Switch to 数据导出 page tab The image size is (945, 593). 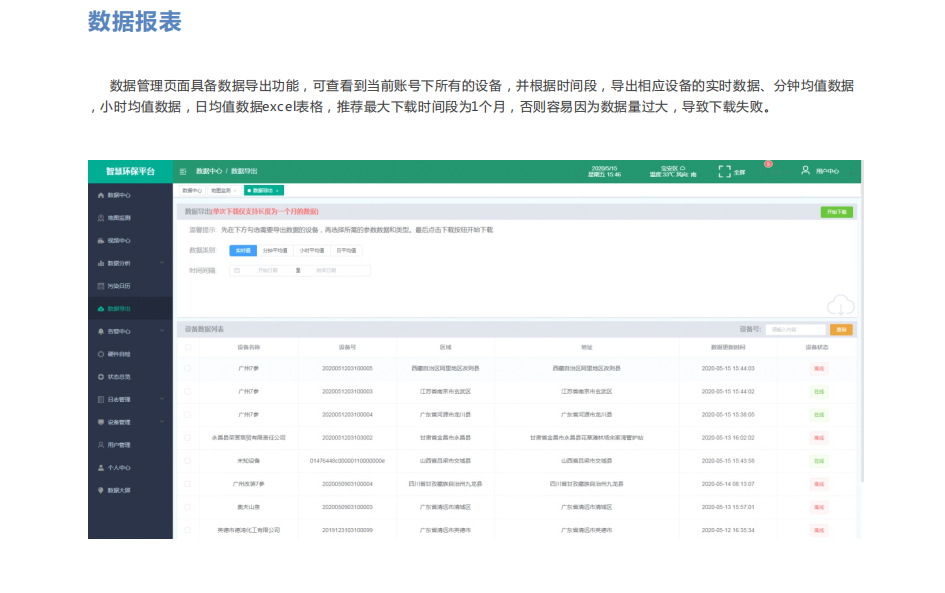click(x=263, y=190)
